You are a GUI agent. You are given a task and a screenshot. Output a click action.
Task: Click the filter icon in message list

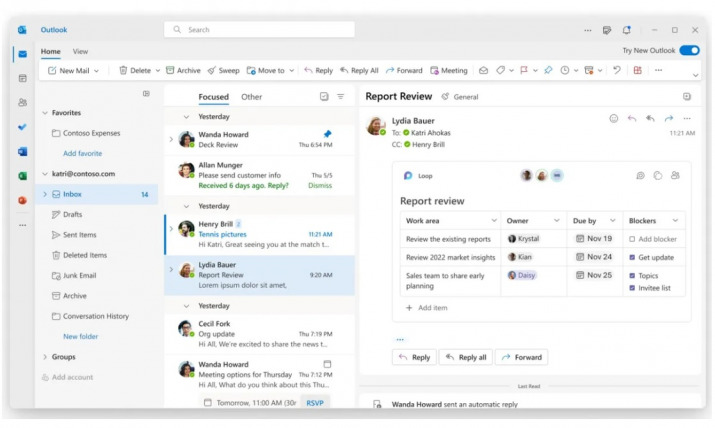pyautogui.click(x=341, y=97)
